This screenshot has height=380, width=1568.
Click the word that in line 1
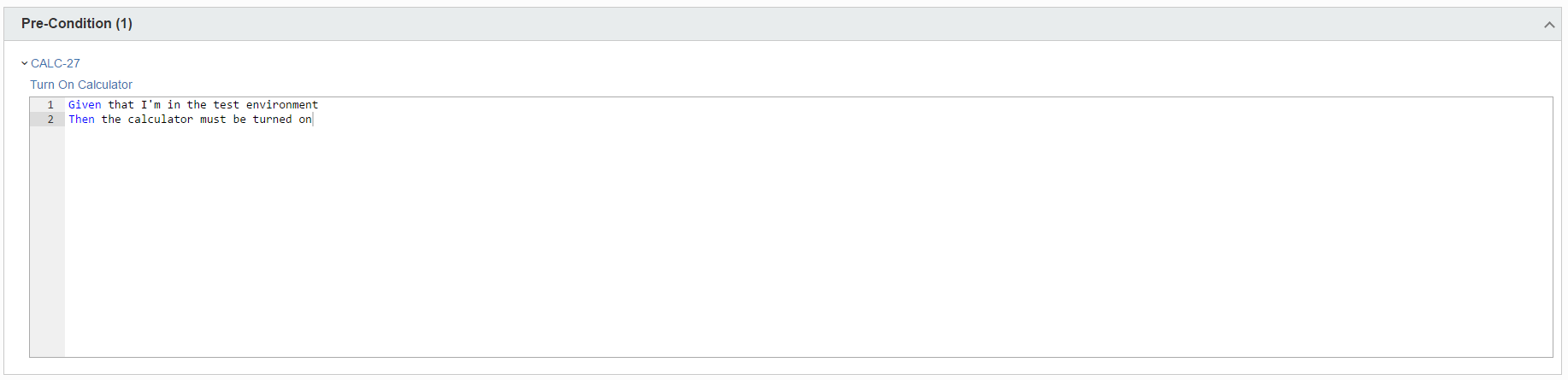[x=121, y=105]
